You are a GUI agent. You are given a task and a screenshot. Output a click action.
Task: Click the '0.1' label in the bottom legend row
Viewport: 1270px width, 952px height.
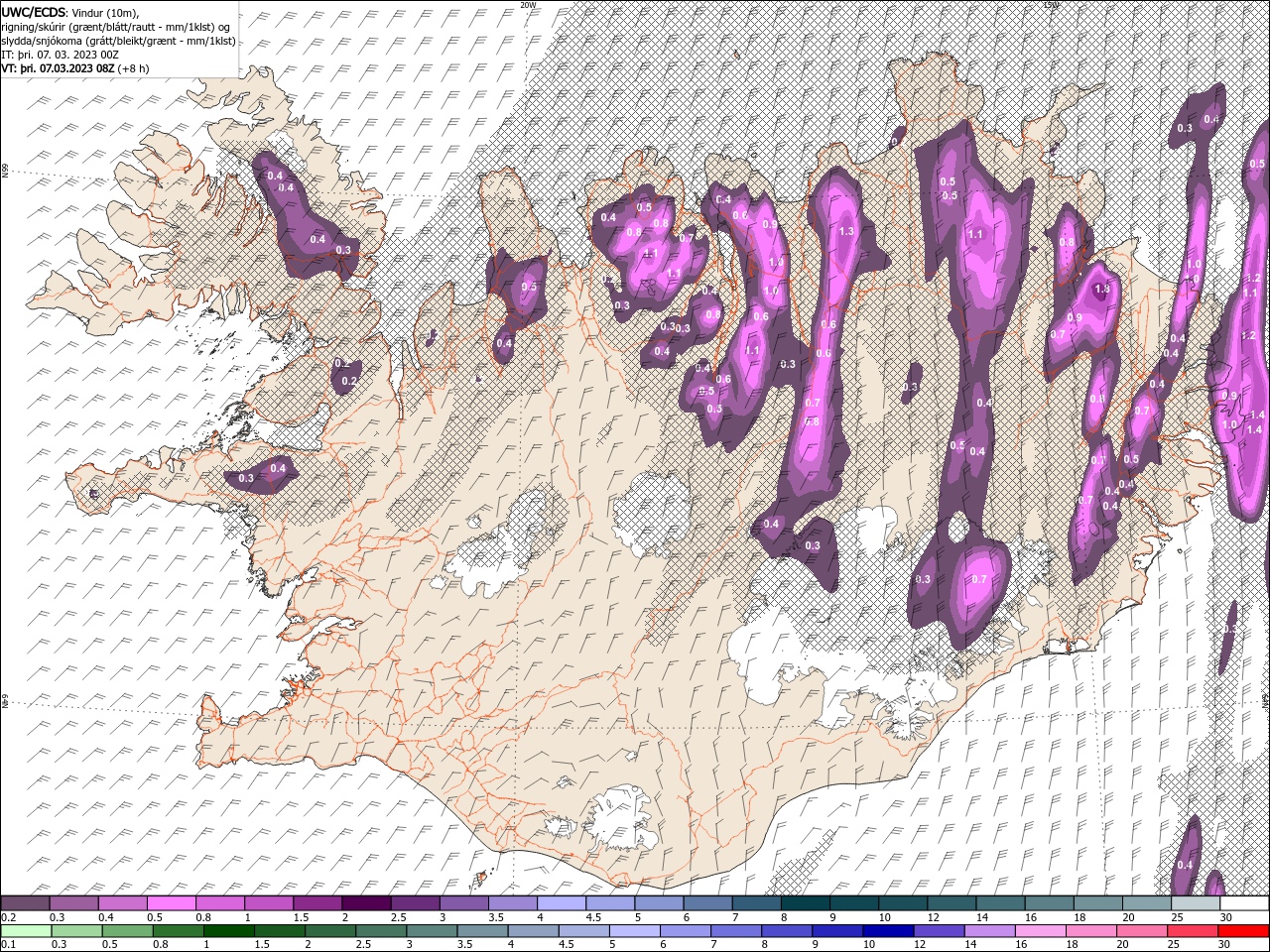[8, 945]
